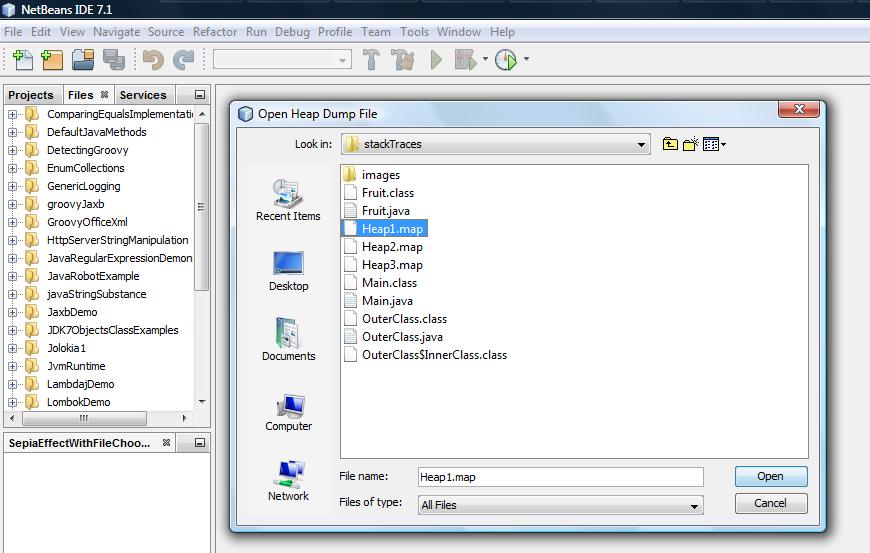
Task: Open the Profile Project dropdown arrow
Action: 527,59
